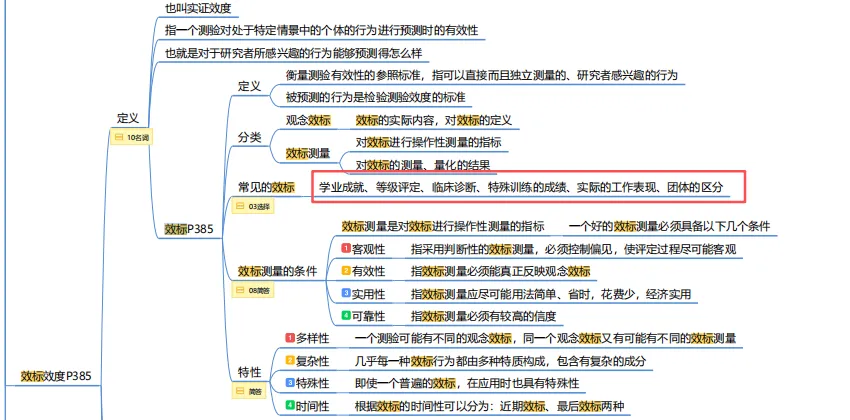Click the text 对效标的测量、量化的结果
Viewport: 850px width, 420px height.
click(423, 165)
